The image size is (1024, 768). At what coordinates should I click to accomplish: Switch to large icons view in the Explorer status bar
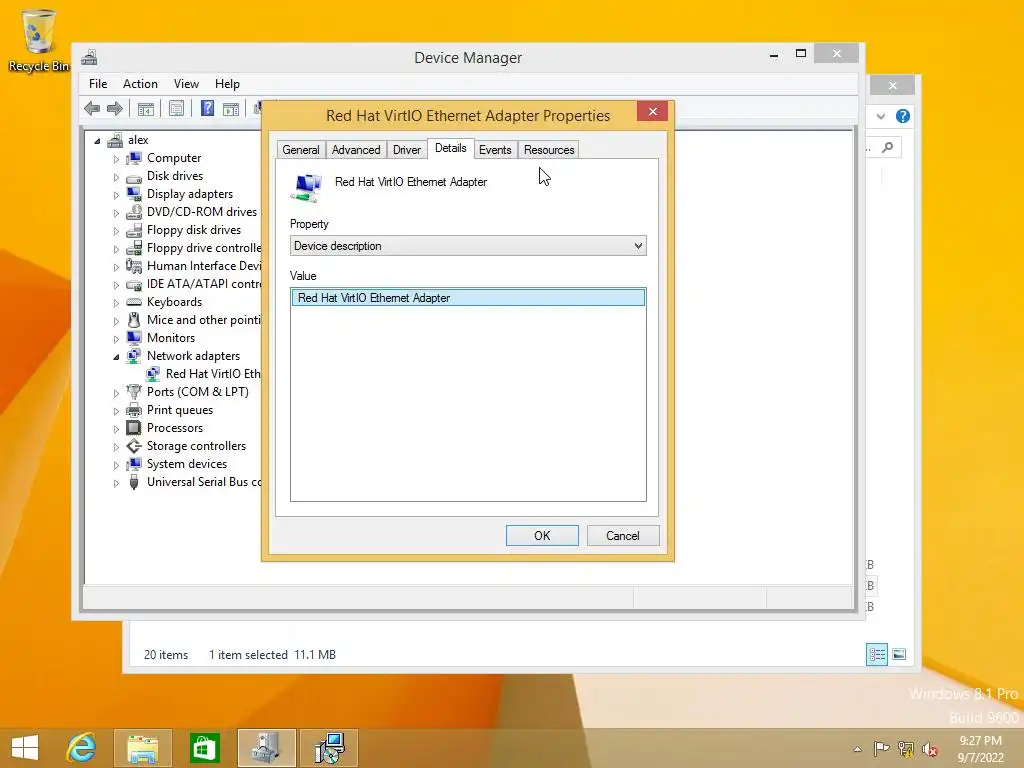tap(899, 654)
